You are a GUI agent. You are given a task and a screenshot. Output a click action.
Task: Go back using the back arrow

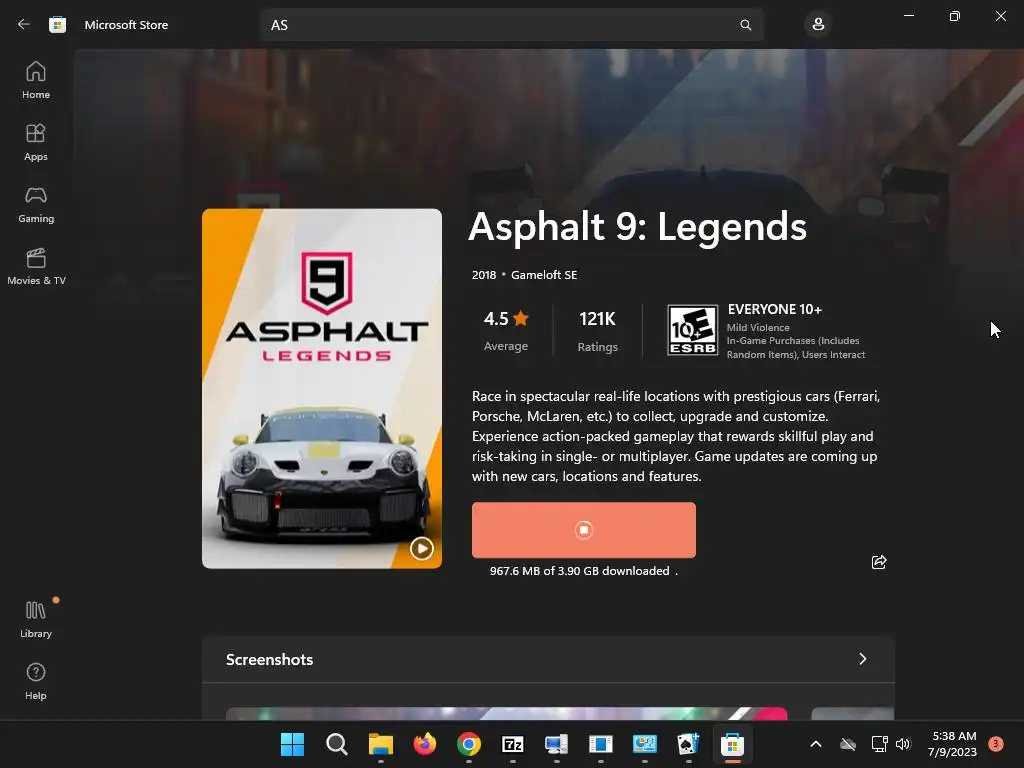coord(24,25)
